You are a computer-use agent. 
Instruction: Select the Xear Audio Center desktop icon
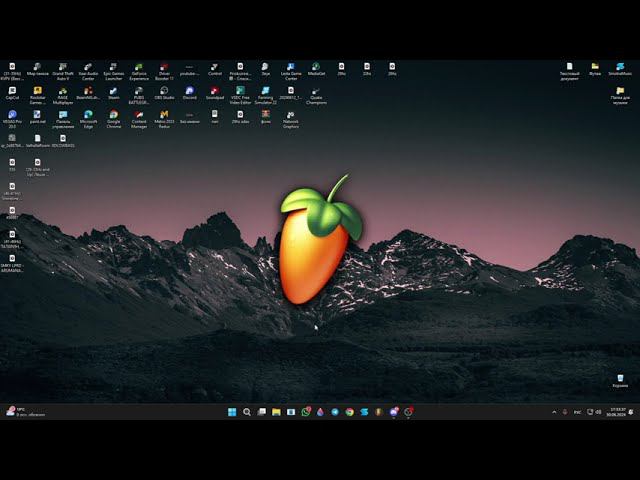coord(88,71)
